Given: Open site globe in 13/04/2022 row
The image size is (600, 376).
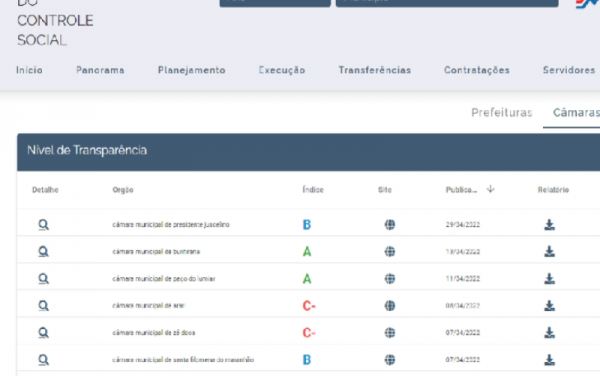Looking at the screenshot, I should pos(390,252).
